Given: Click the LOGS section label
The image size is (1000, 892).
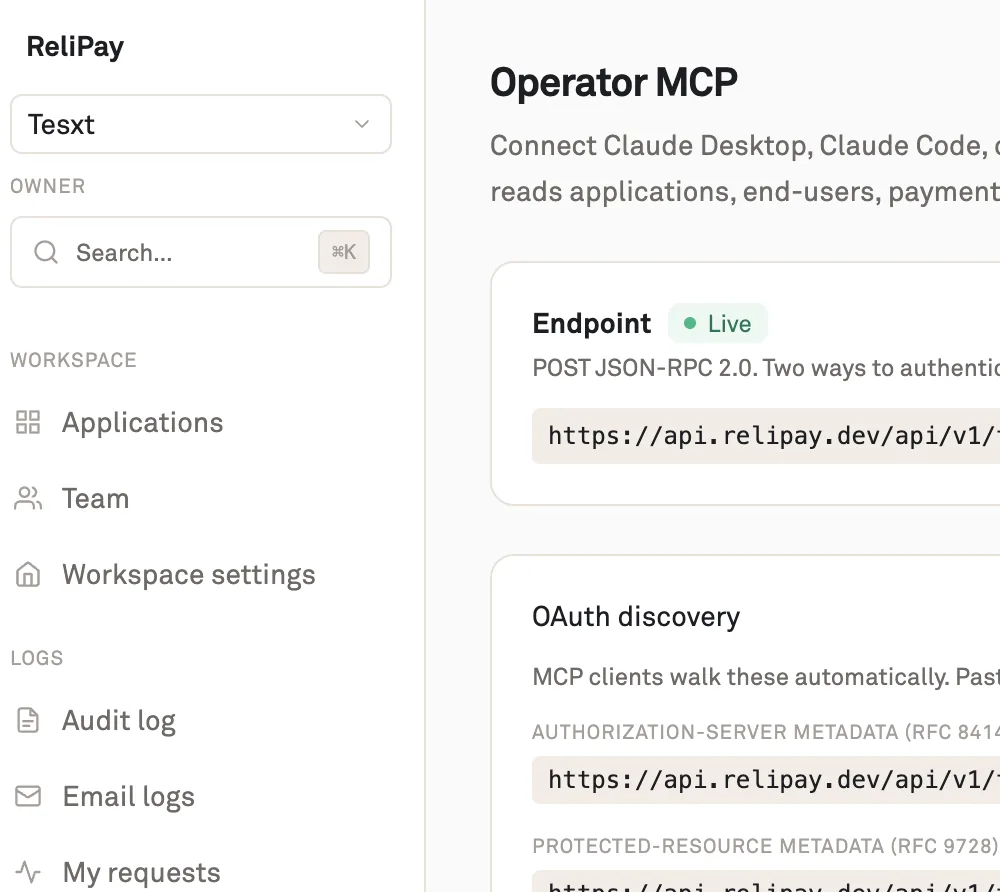Looking at the screenshot, I should 37,657.
